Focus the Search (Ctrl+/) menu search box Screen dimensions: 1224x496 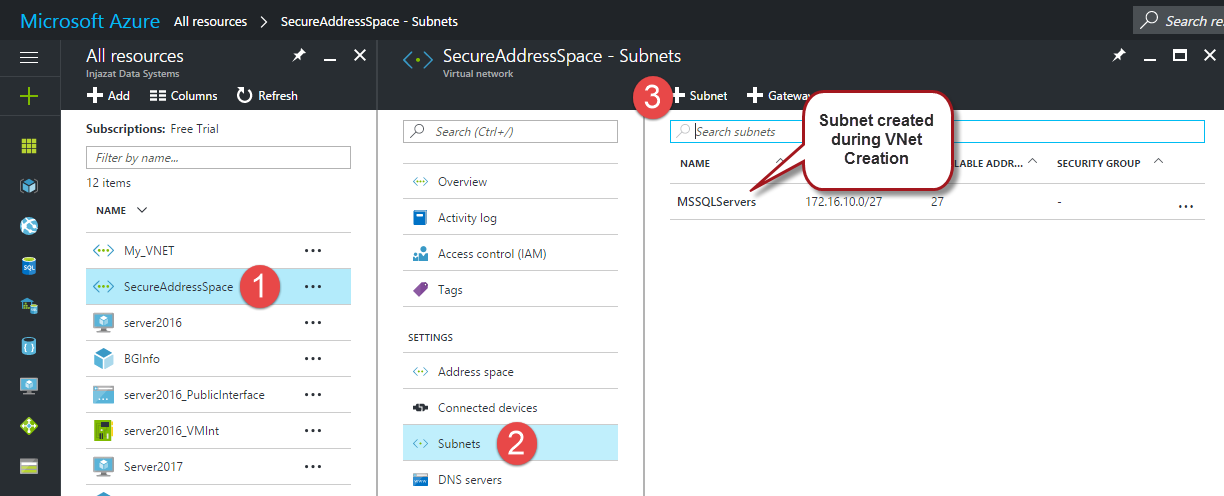[510, 131]
